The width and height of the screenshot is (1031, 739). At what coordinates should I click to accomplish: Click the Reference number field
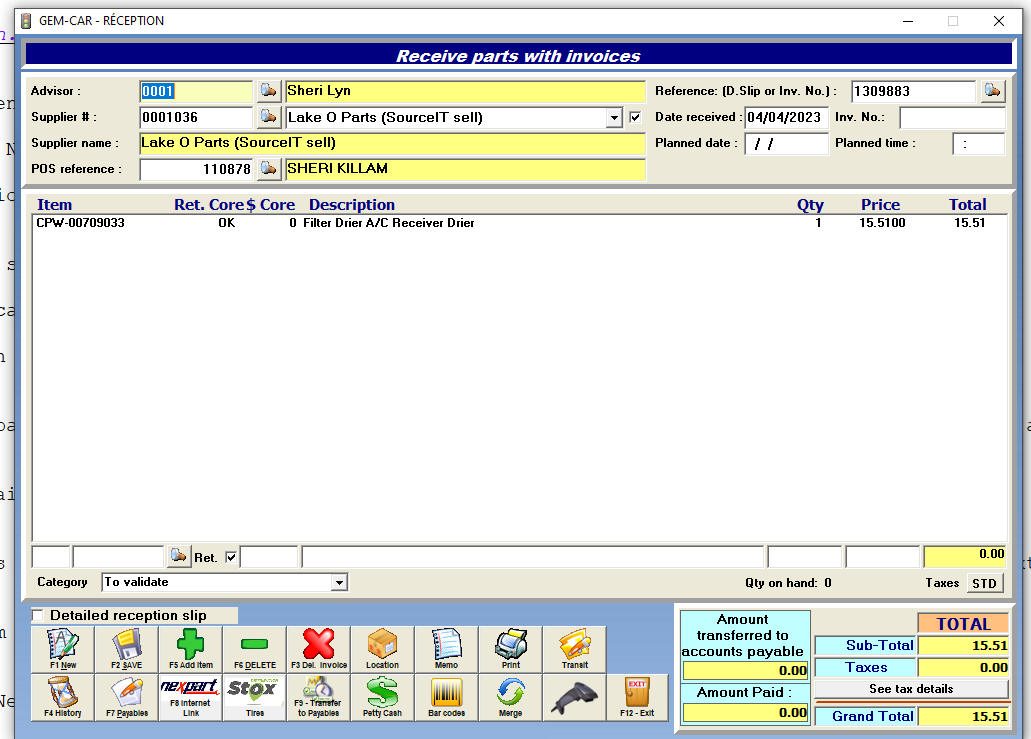(913, 91)
